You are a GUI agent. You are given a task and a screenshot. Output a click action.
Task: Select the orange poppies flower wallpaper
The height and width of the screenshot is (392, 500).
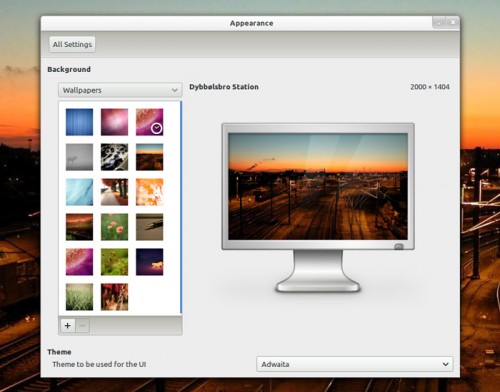tap(114, 227)
